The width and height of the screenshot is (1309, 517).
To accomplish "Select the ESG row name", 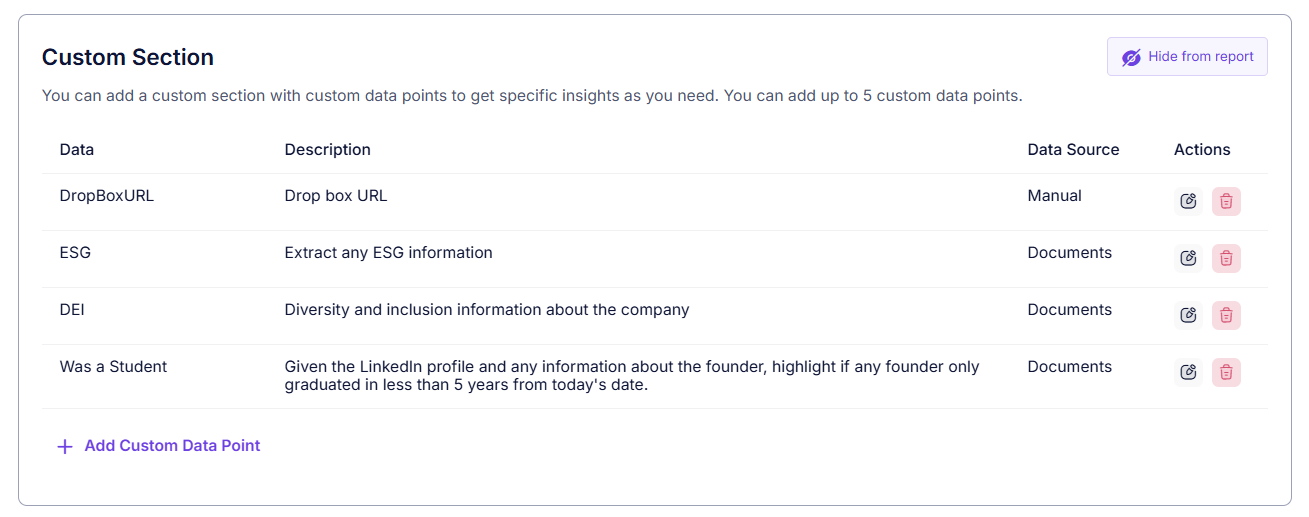I will [x=75, y=253].
